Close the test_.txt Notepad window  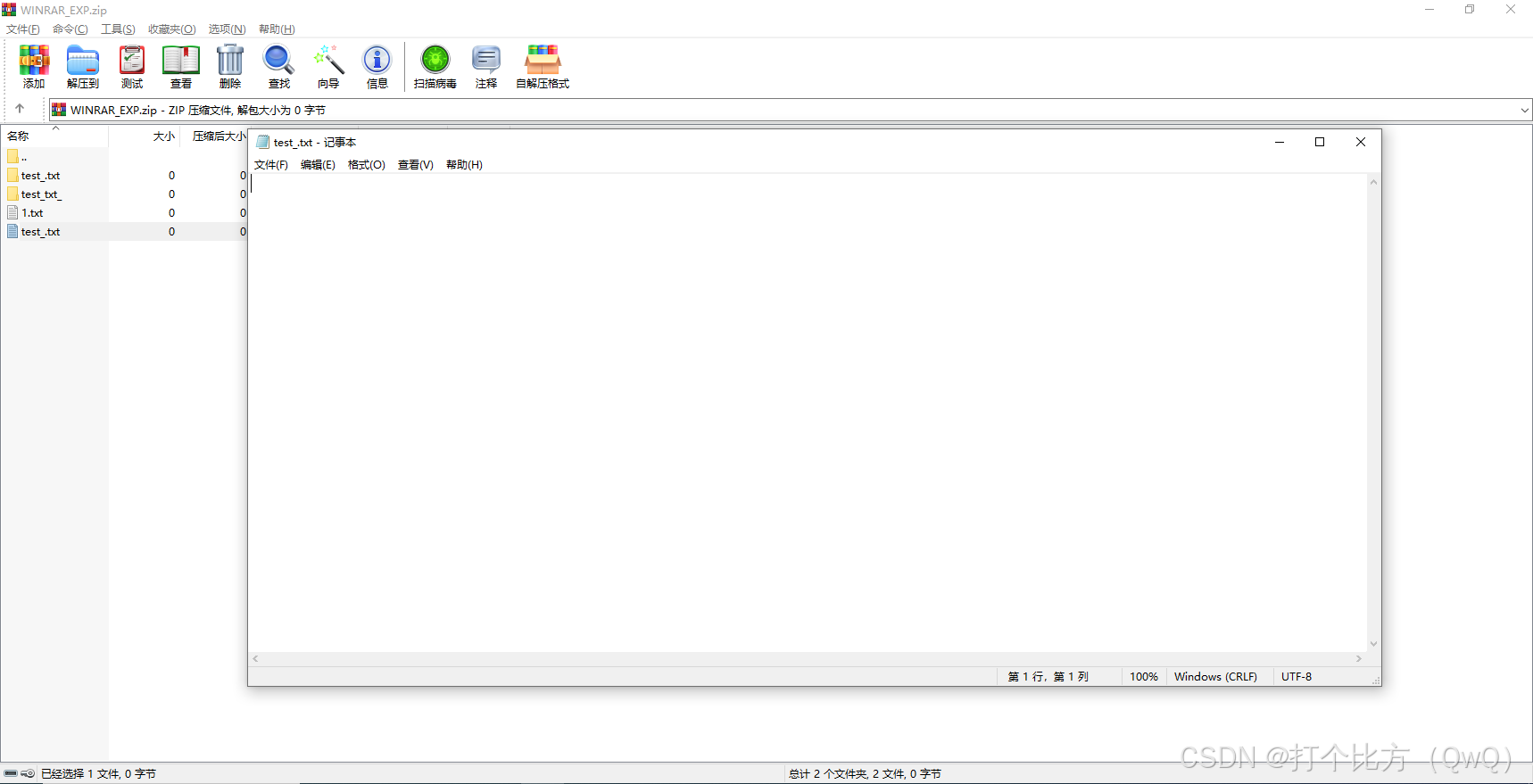pos(1361,142)
